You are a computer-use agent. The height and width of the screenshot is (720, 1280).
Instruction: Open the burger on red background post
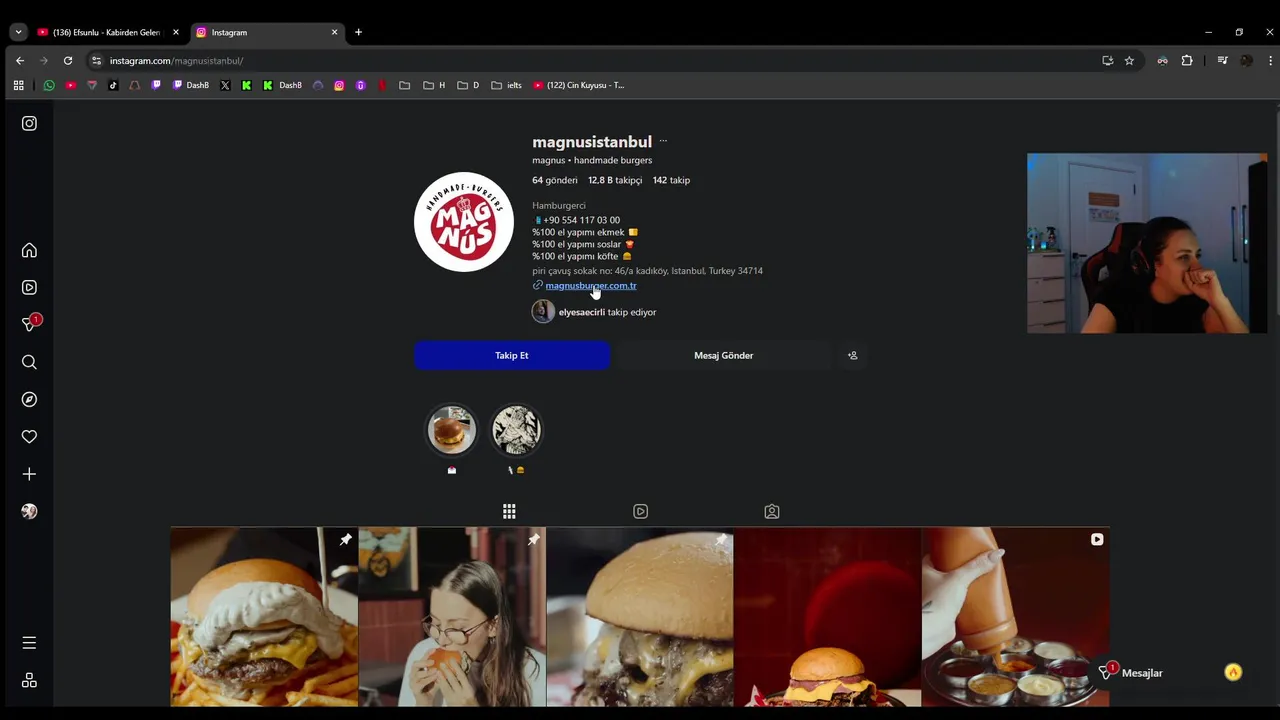click(827, 617)
